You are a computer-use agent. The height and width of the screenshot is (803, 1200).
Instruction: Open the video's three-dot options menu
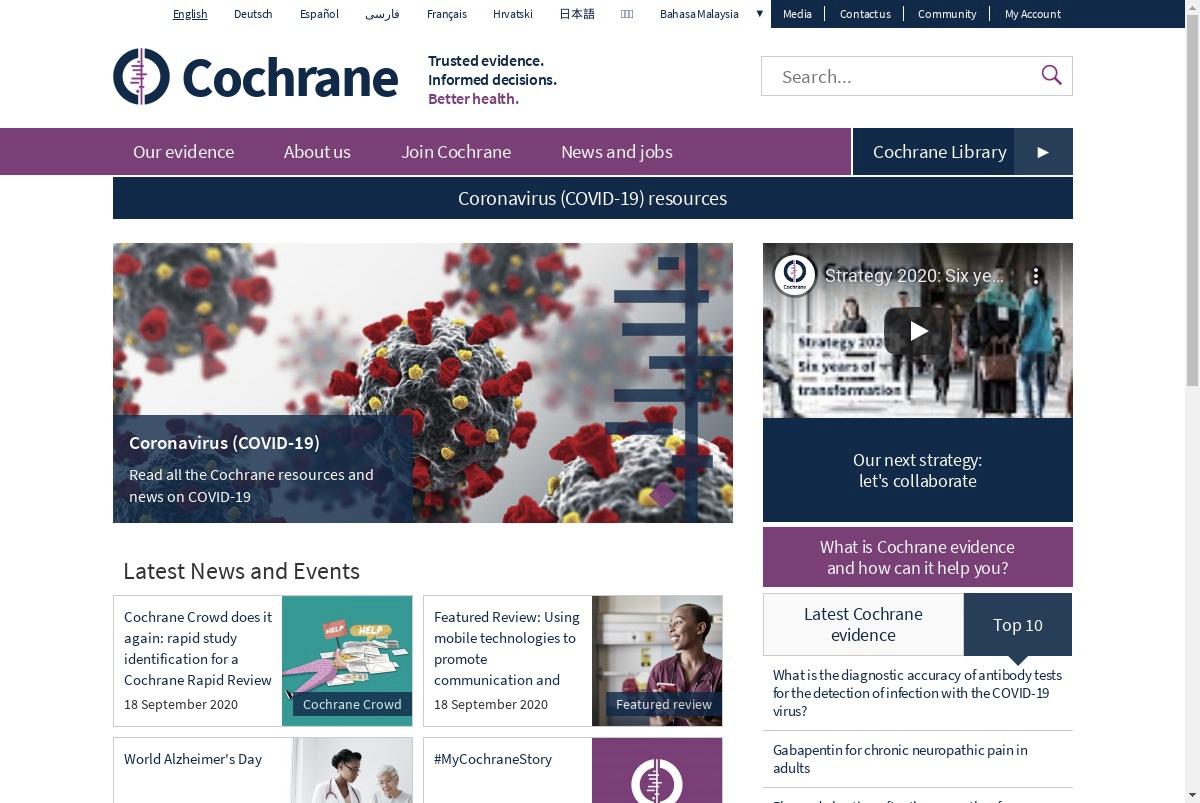(1036, 276)
